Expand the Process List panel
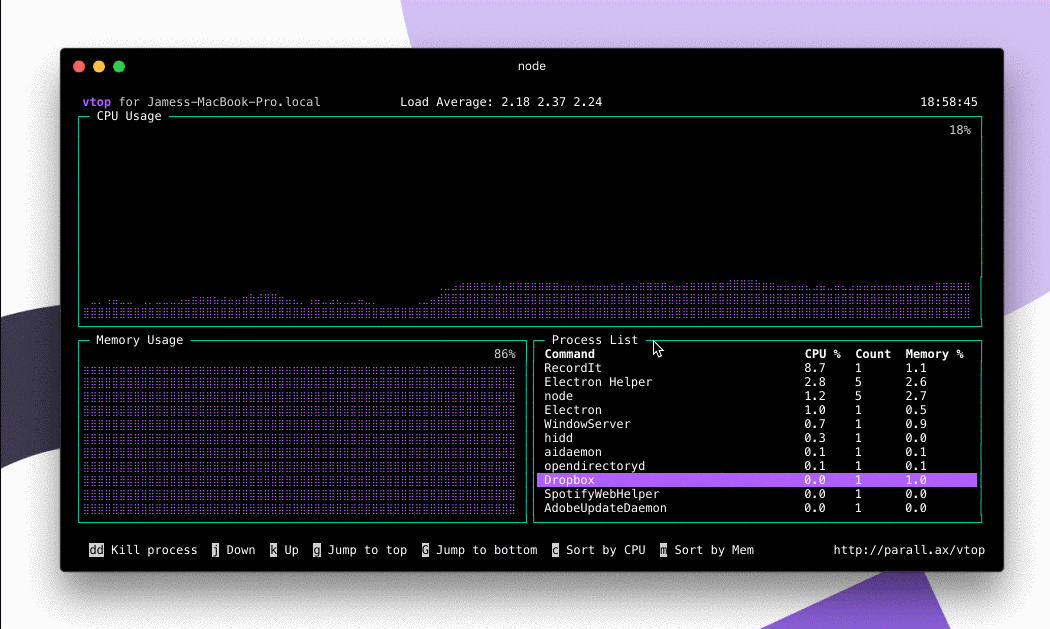1050x629 pixels. pos(595,339)
